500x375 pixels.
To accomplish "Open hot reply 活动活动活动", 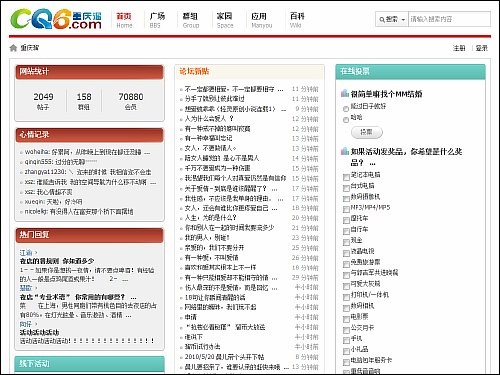I will [39, 332].
